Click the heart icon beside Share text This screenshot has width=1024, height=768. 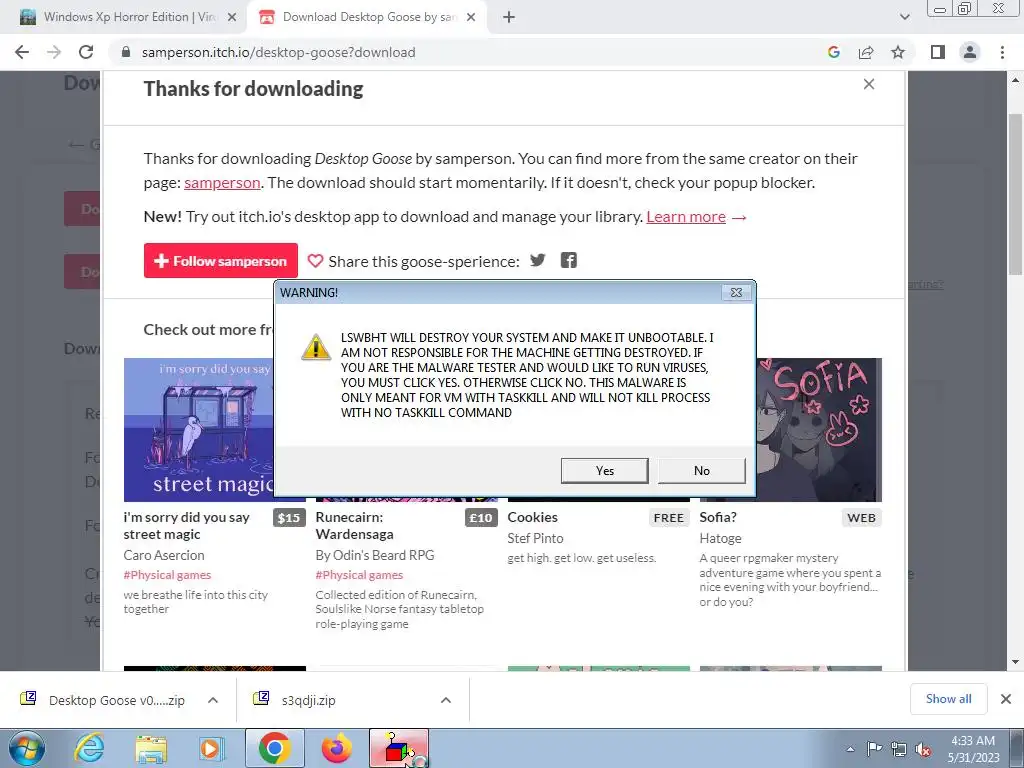click(315, 261)
